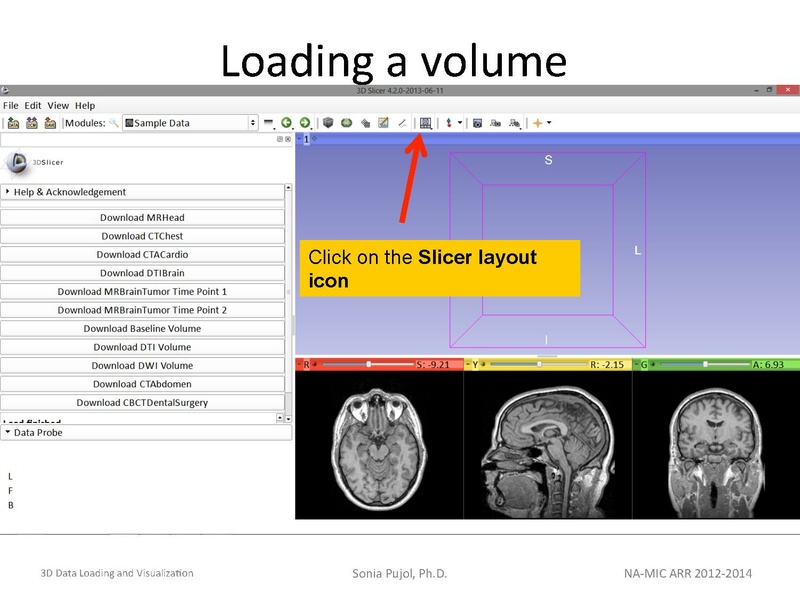Viewport: 800px width, 600px height.
Task: Open the File menu
Action: pyautogui.click(x=11, y=106)
